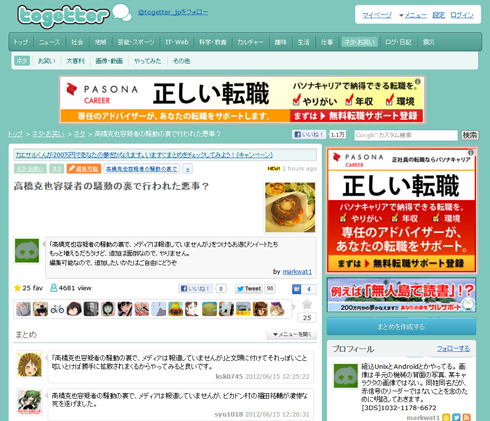
Task: Open syu1018 tweet author link
Action: coord(229,414)
